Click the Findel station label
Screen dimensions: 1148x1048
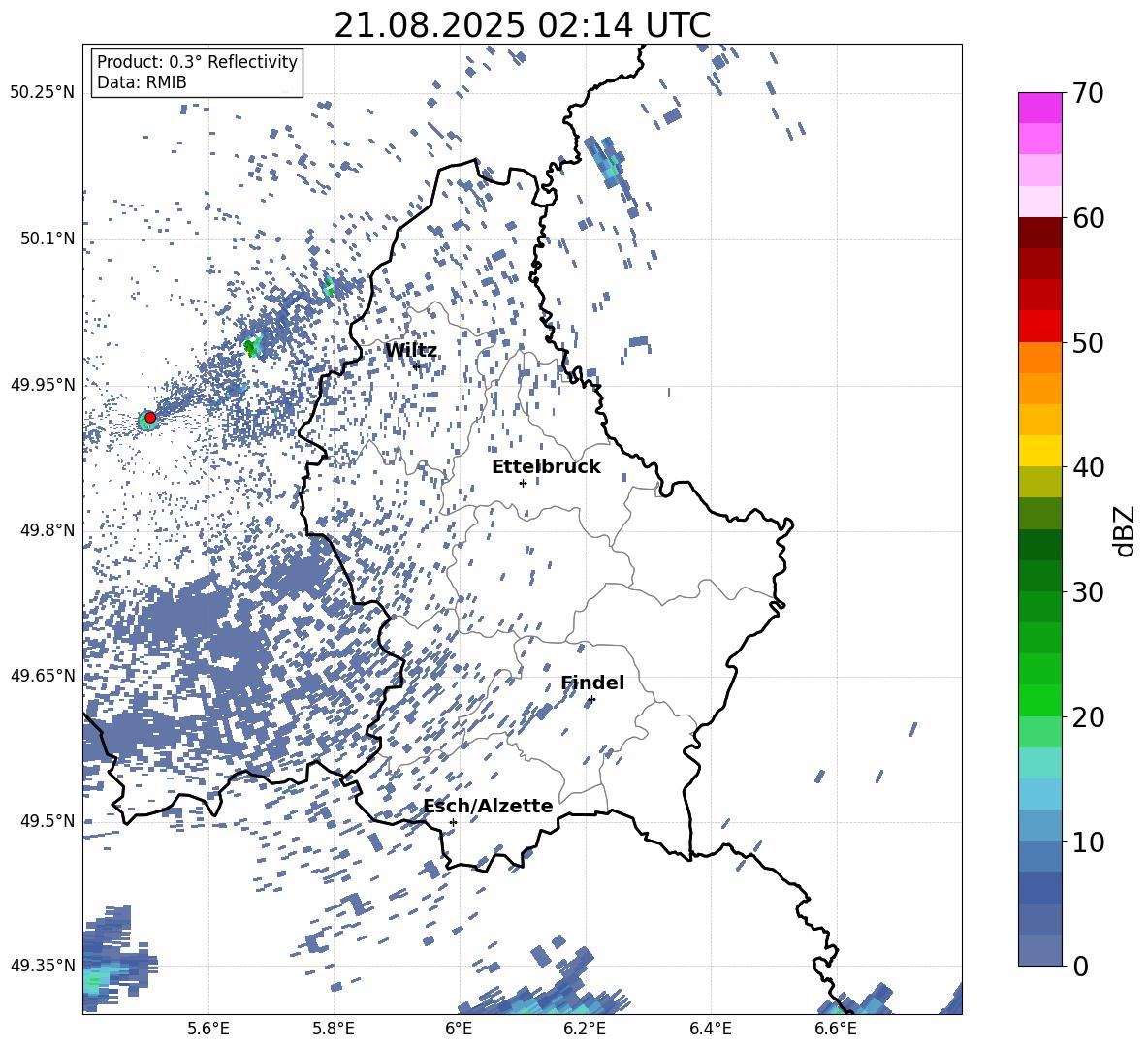pos(592,683)
